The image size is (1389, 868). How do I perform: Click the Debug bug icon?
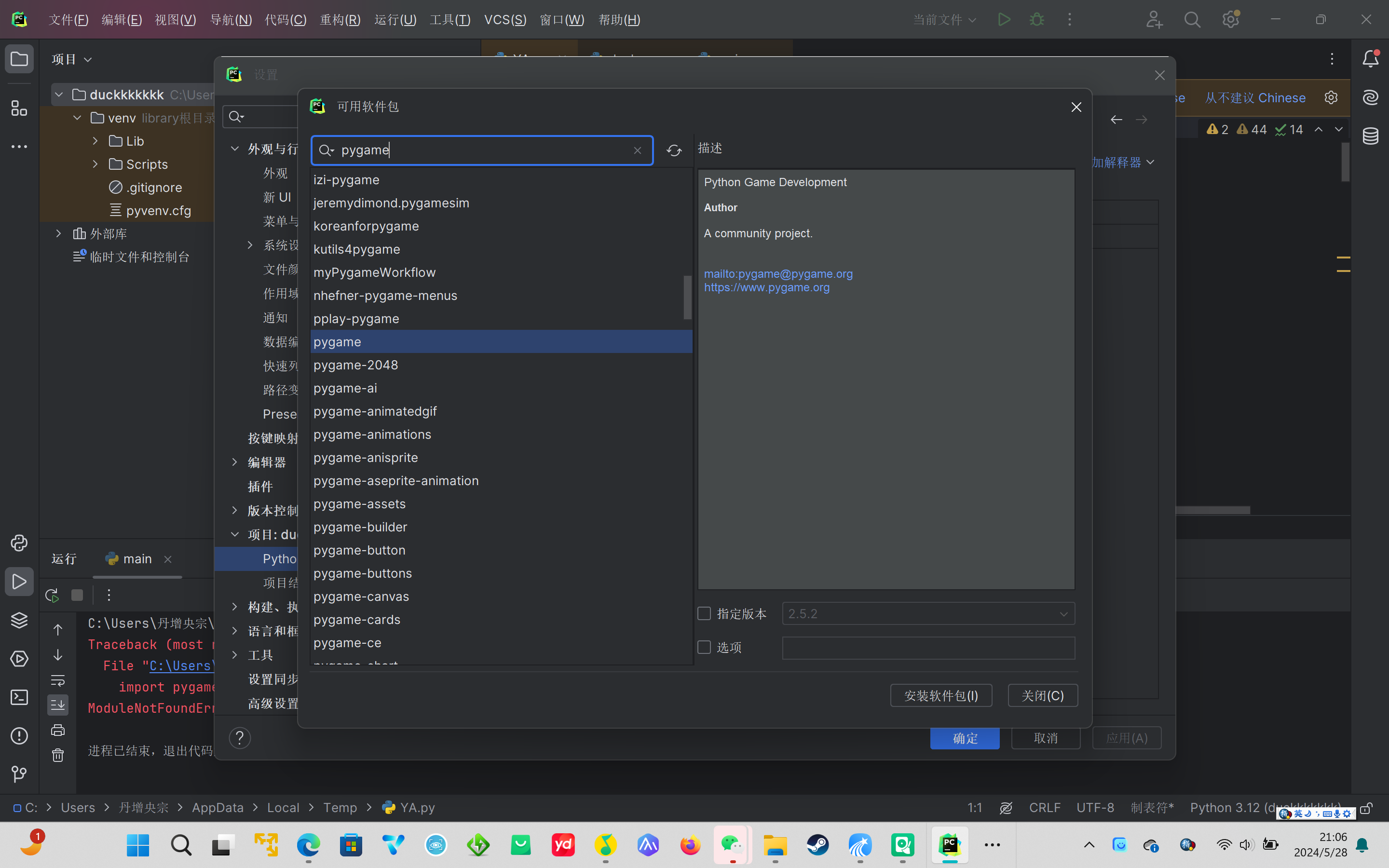coord(1036,19)
